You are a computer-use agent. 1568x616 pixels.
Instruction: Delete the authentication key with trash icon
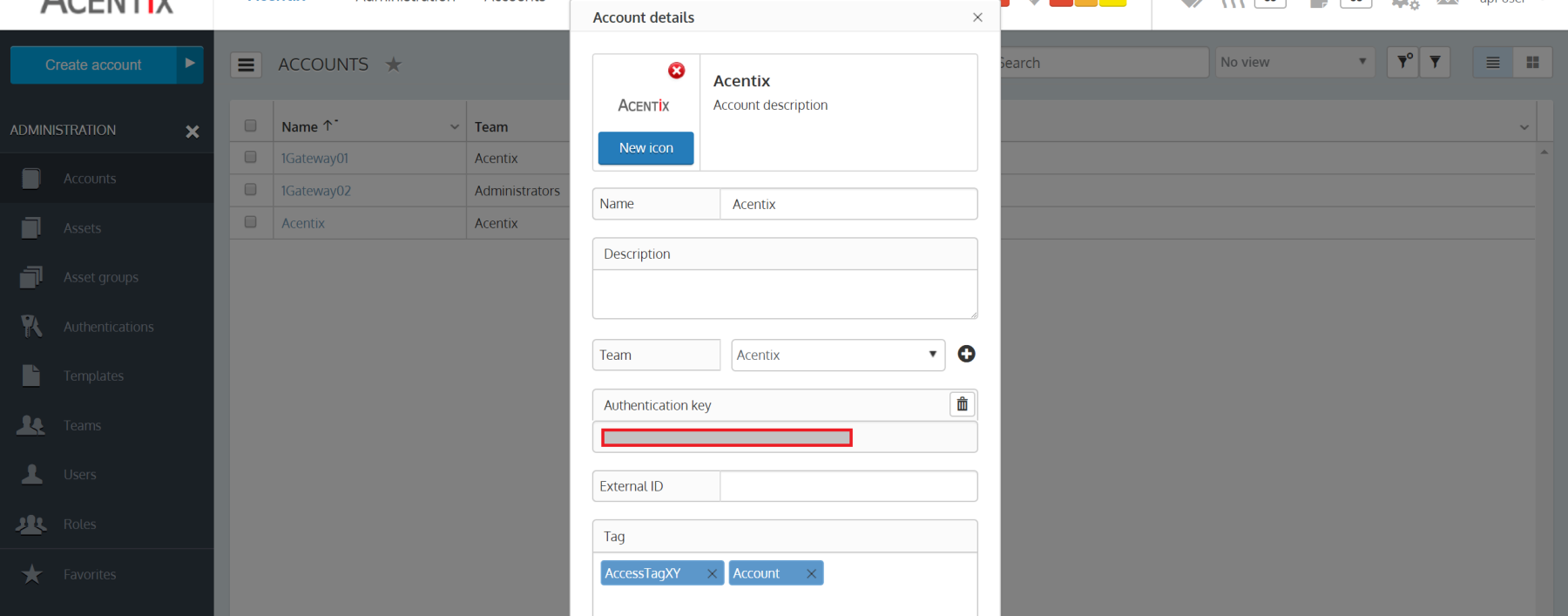pos(962,404)
